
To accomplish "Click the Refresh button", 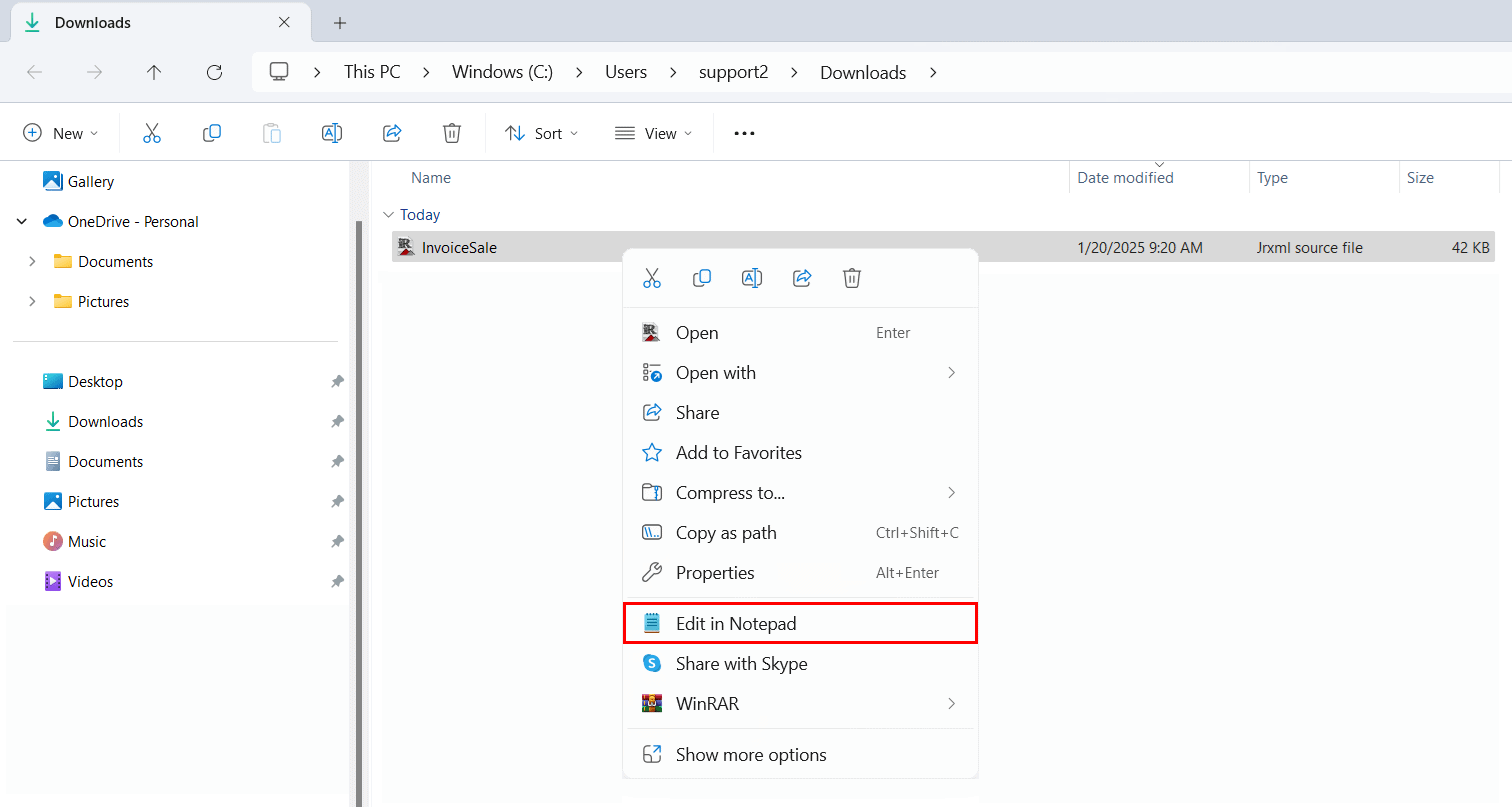I will coord(214,72).
